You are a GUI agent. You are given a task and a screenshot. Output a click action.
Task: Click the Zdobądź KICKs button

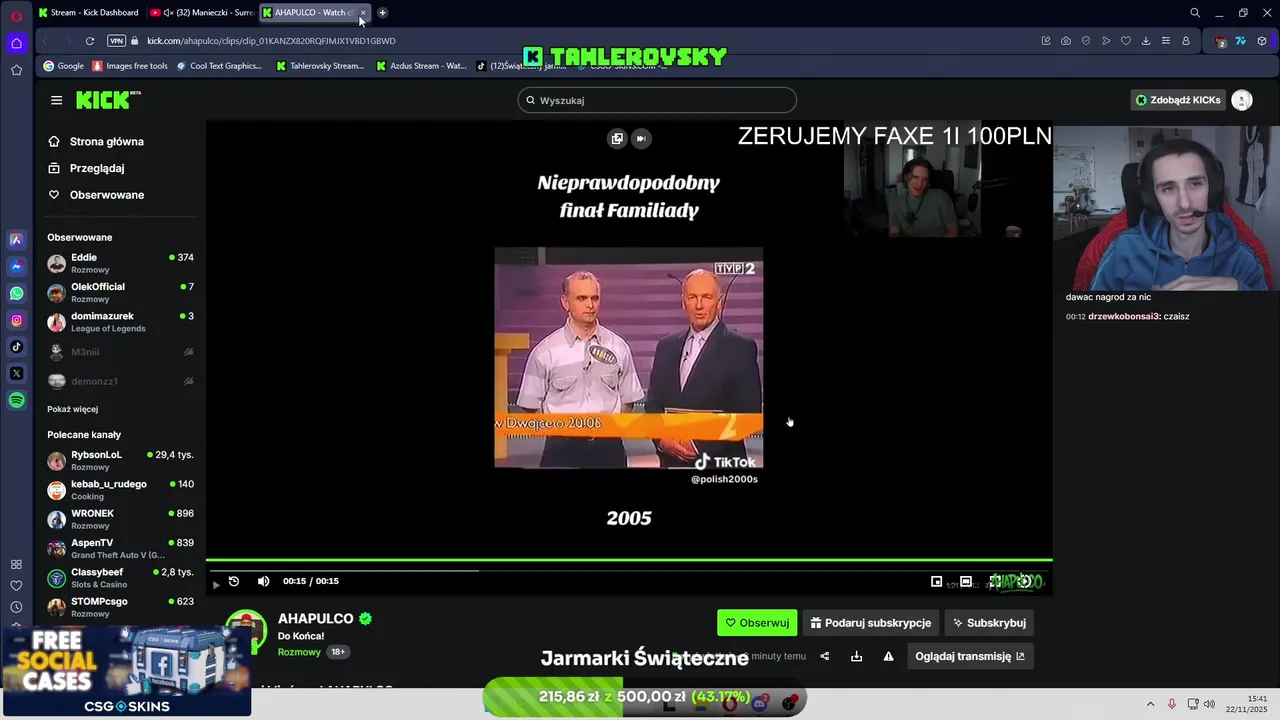[1177, 100]
